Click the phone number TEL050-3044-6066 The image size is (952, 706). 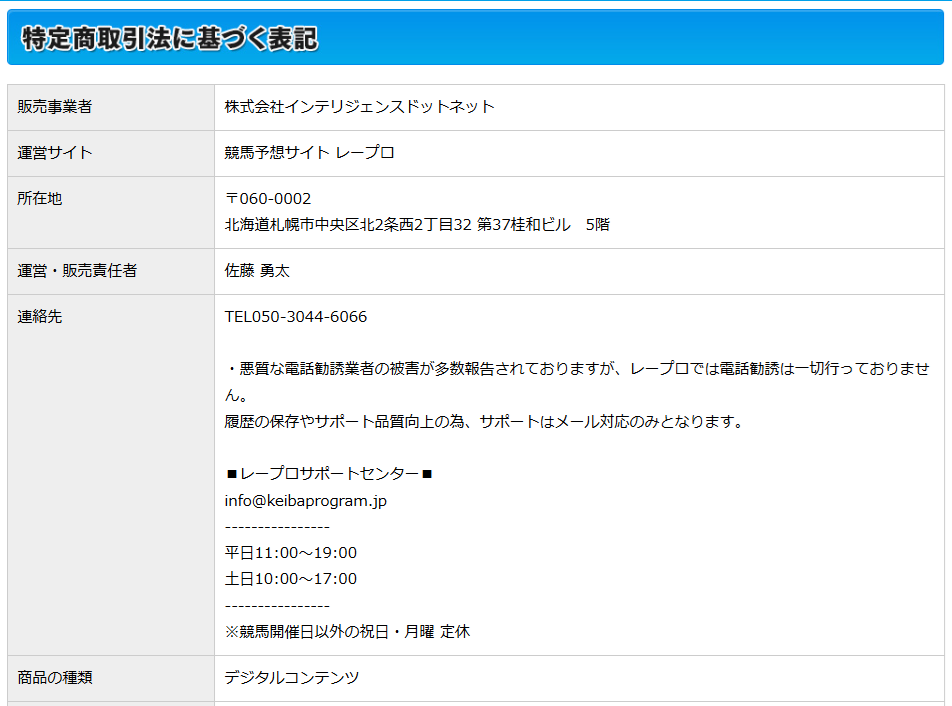click(296, 317)
